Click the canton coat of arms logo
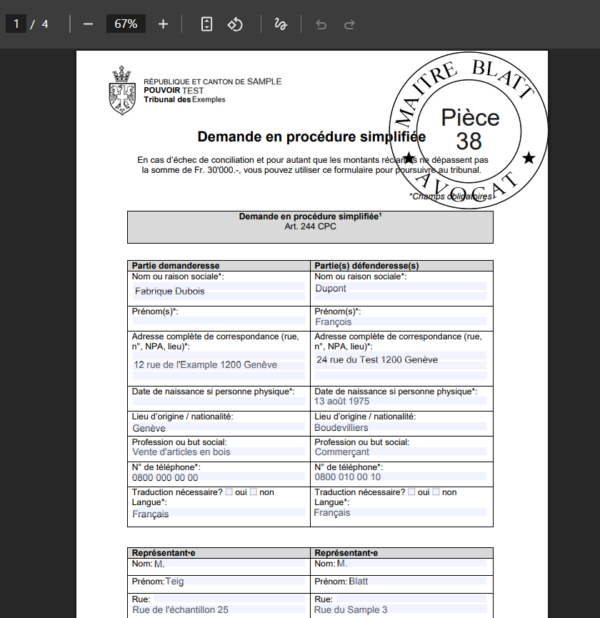The image size is (600, 618). click(122, 90)
